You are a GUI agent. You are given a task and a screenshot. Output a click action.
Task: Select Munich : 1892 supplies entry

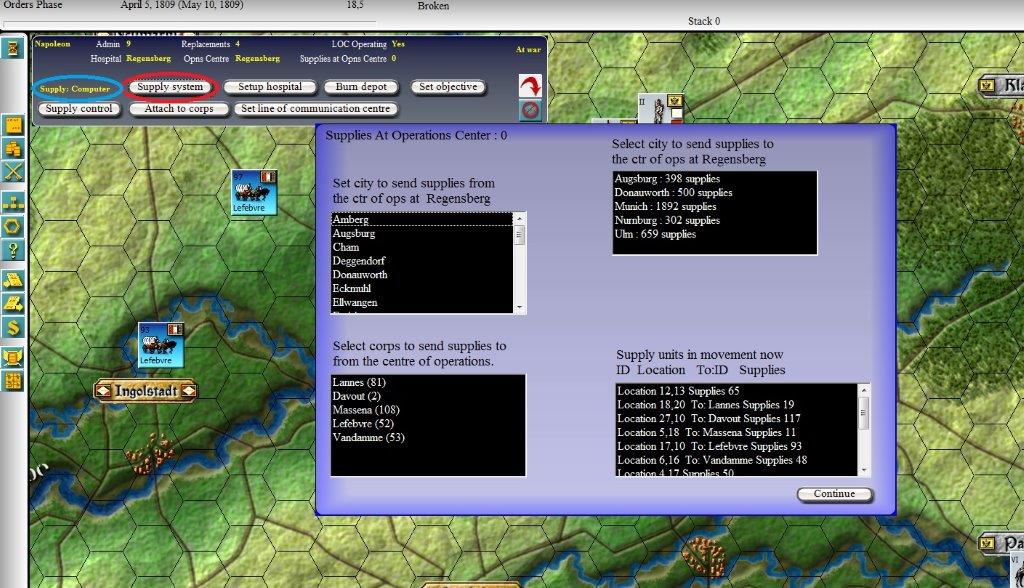(714, 206)
